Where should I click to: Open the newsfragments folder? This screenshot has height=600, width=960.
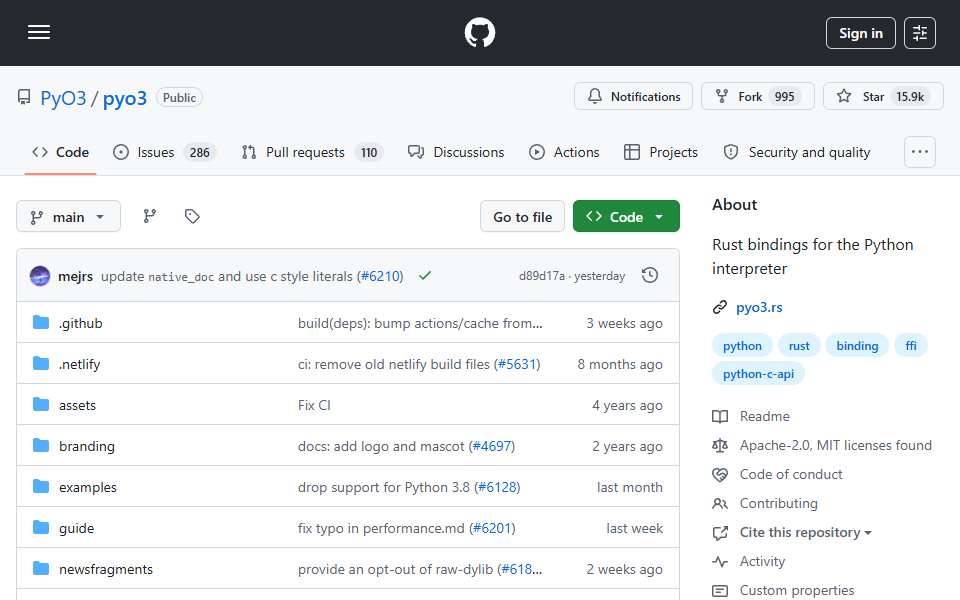click(106, 569)
